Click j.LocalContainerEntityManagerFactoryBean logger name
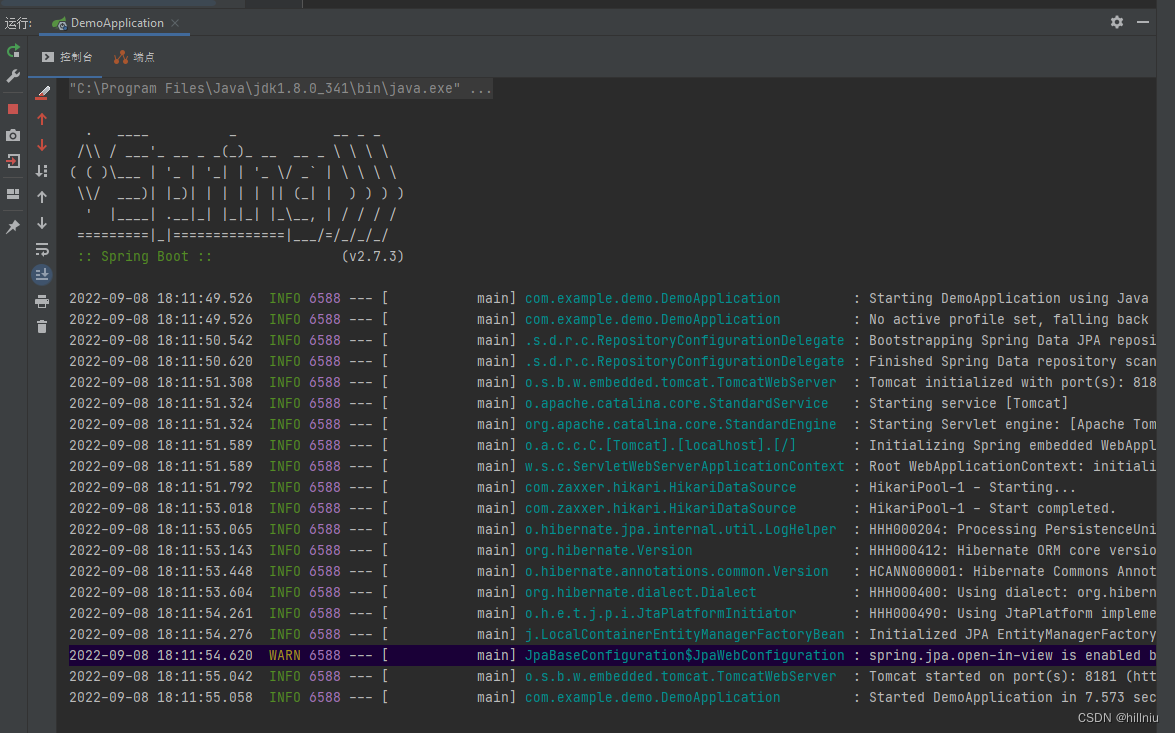The width and height of the screenshot is (1175, 733). tap(684, 634)
